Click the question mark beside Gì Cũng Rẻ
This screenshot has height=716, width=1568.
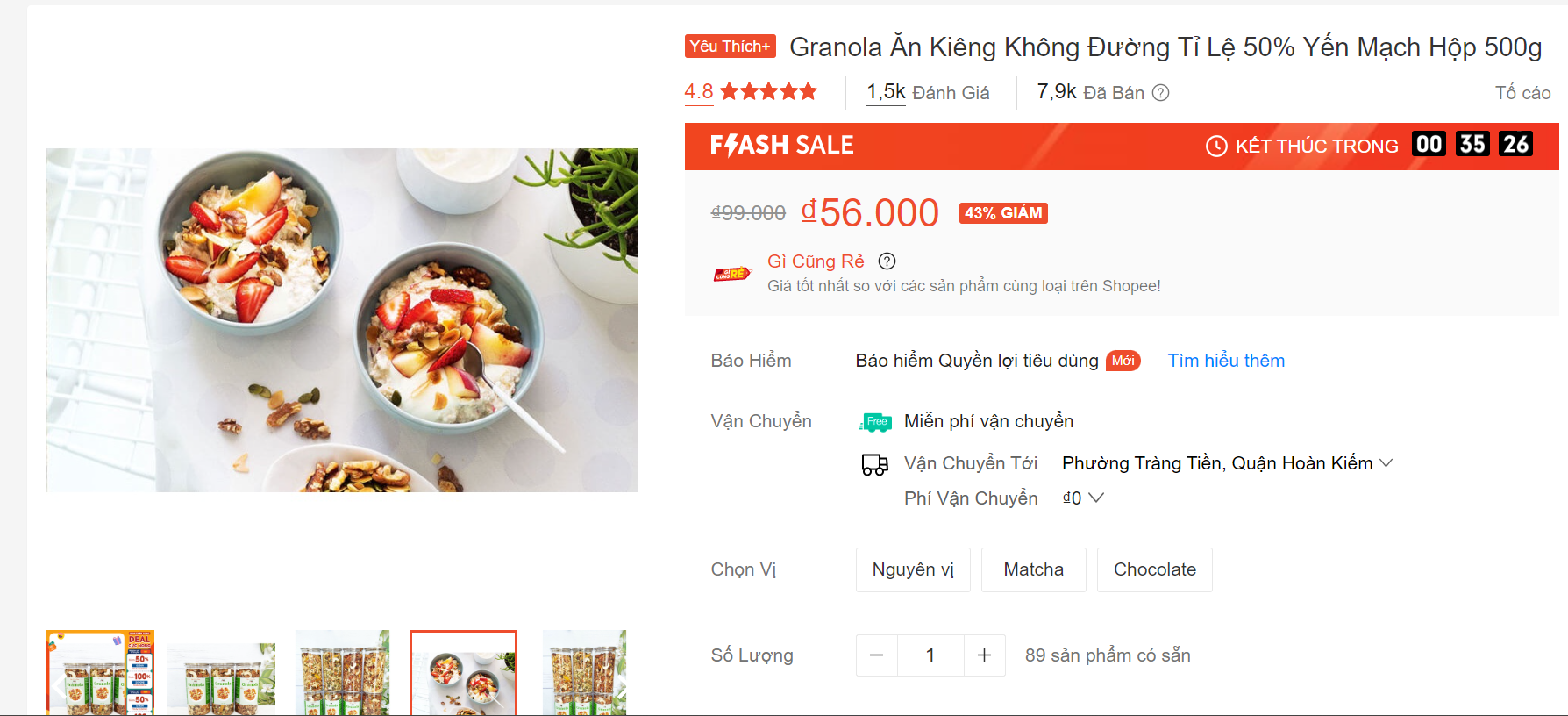pos(887,261)
